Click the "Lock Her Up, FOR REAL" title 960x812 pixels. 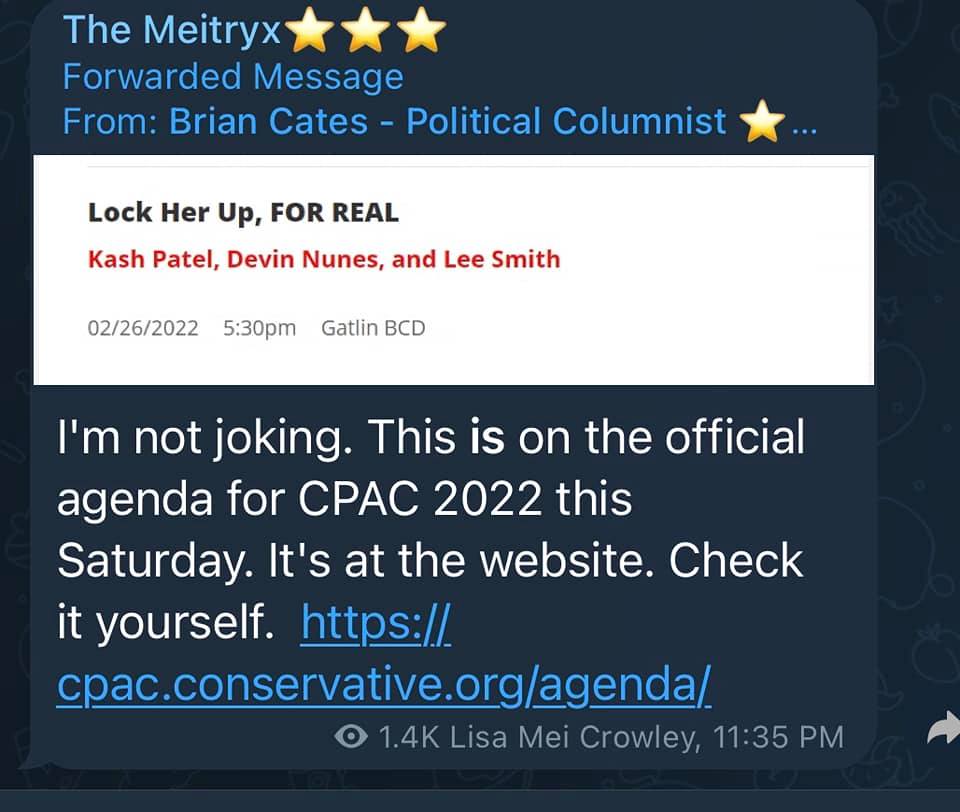(243, 212)
